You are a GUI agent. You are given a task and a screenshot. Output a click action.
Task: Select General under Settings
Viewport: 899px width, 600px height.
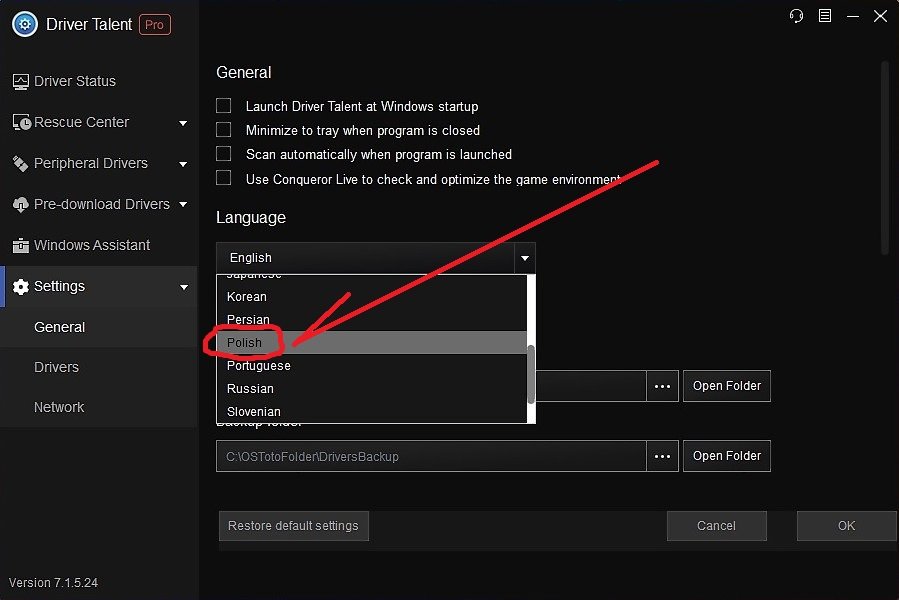click(99, 327)
